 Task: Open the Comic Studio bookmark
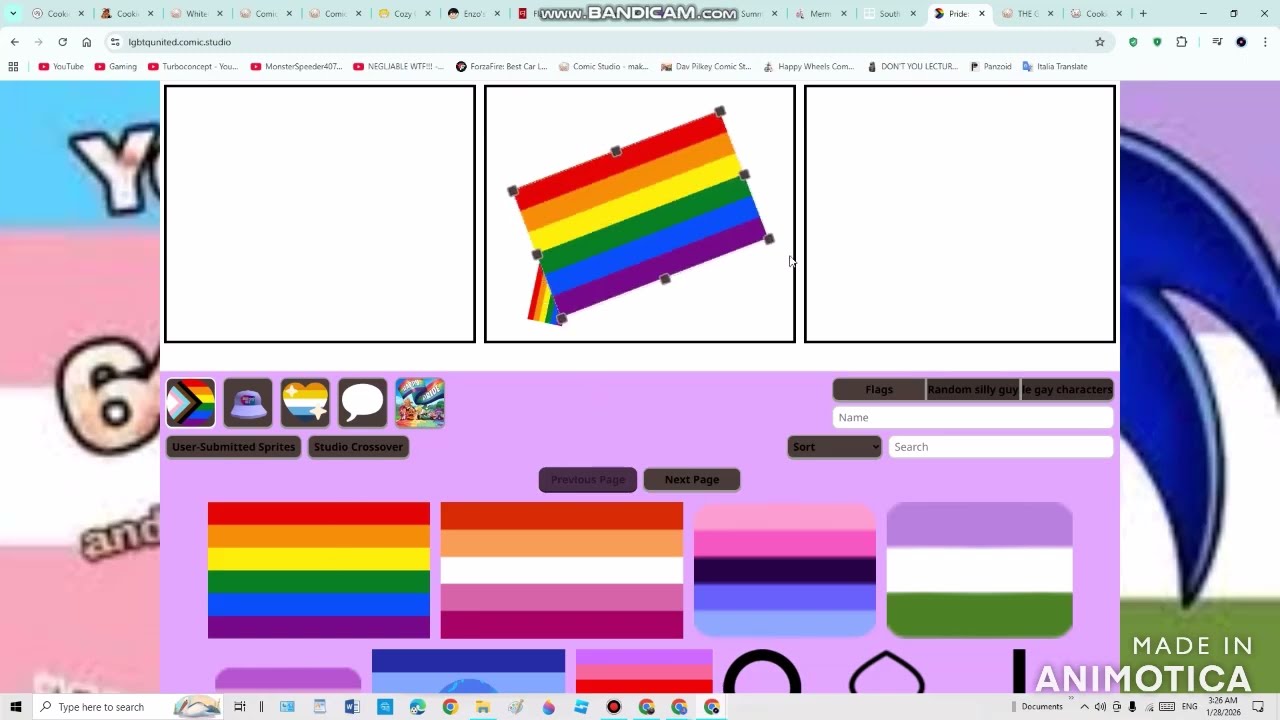click(x=604, y=66)
